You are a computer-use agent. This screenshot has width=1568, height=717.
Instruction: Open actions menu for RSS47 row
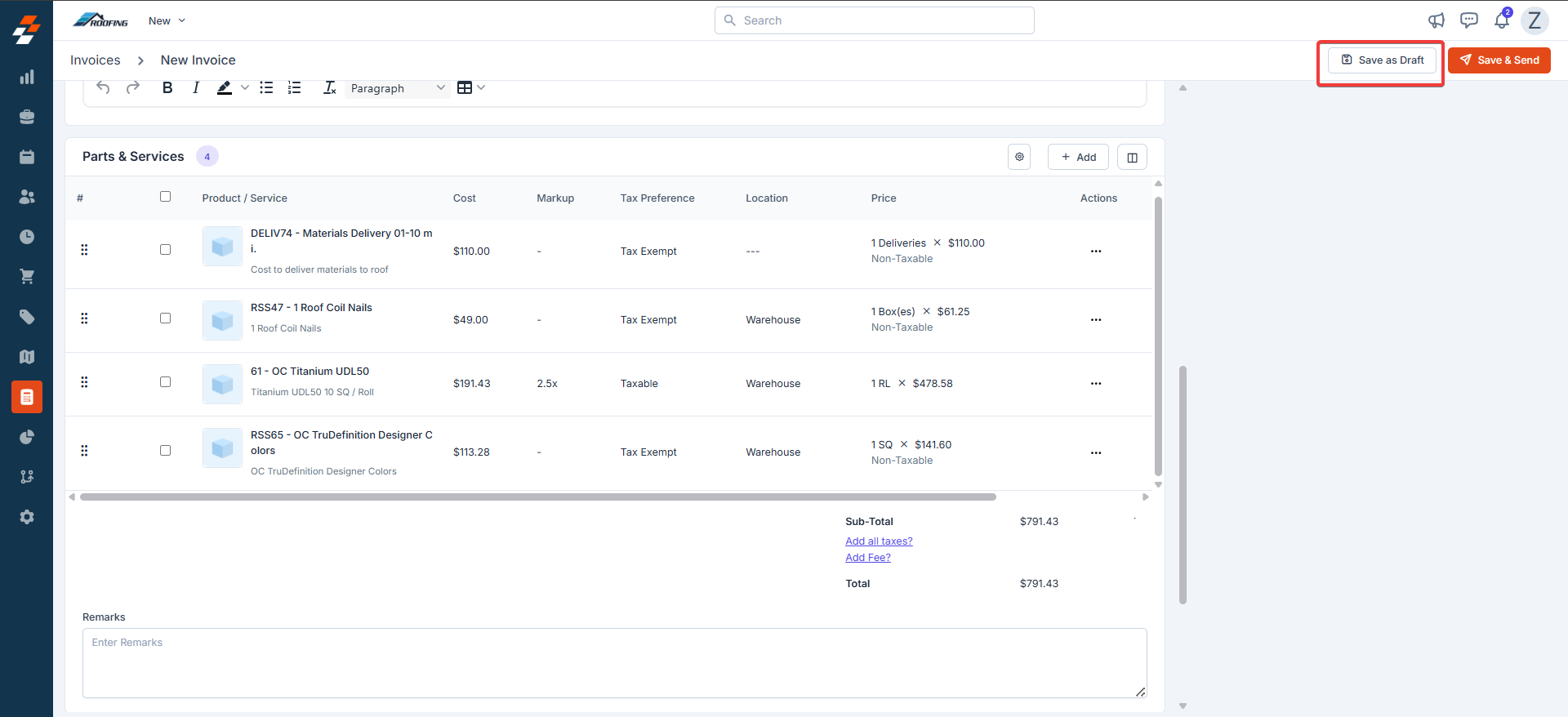(x=1096, y=320)
